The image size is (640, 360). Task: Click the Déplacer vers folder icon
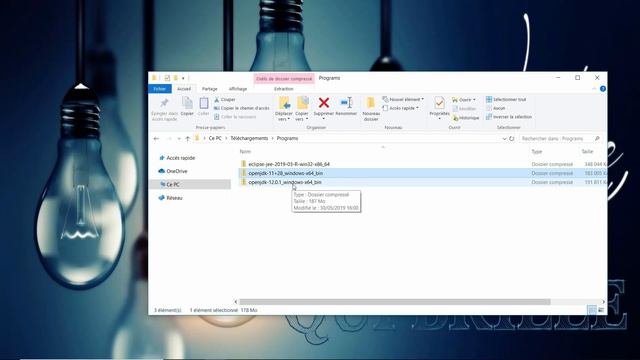tap(284, 103)
